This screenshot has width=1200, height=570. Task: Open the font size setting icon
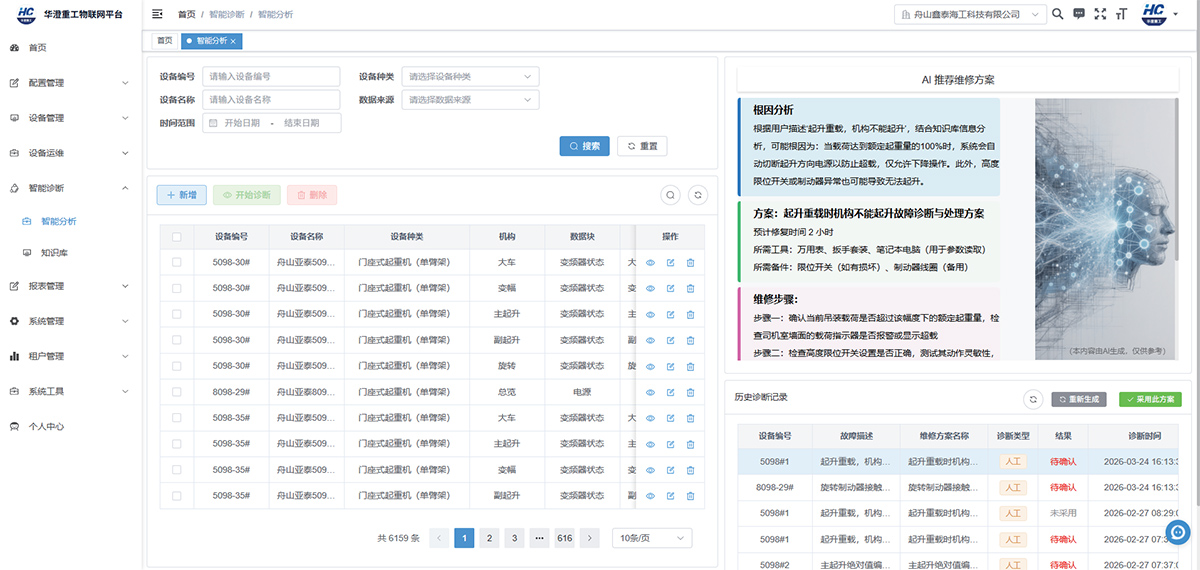point(1121,14)
